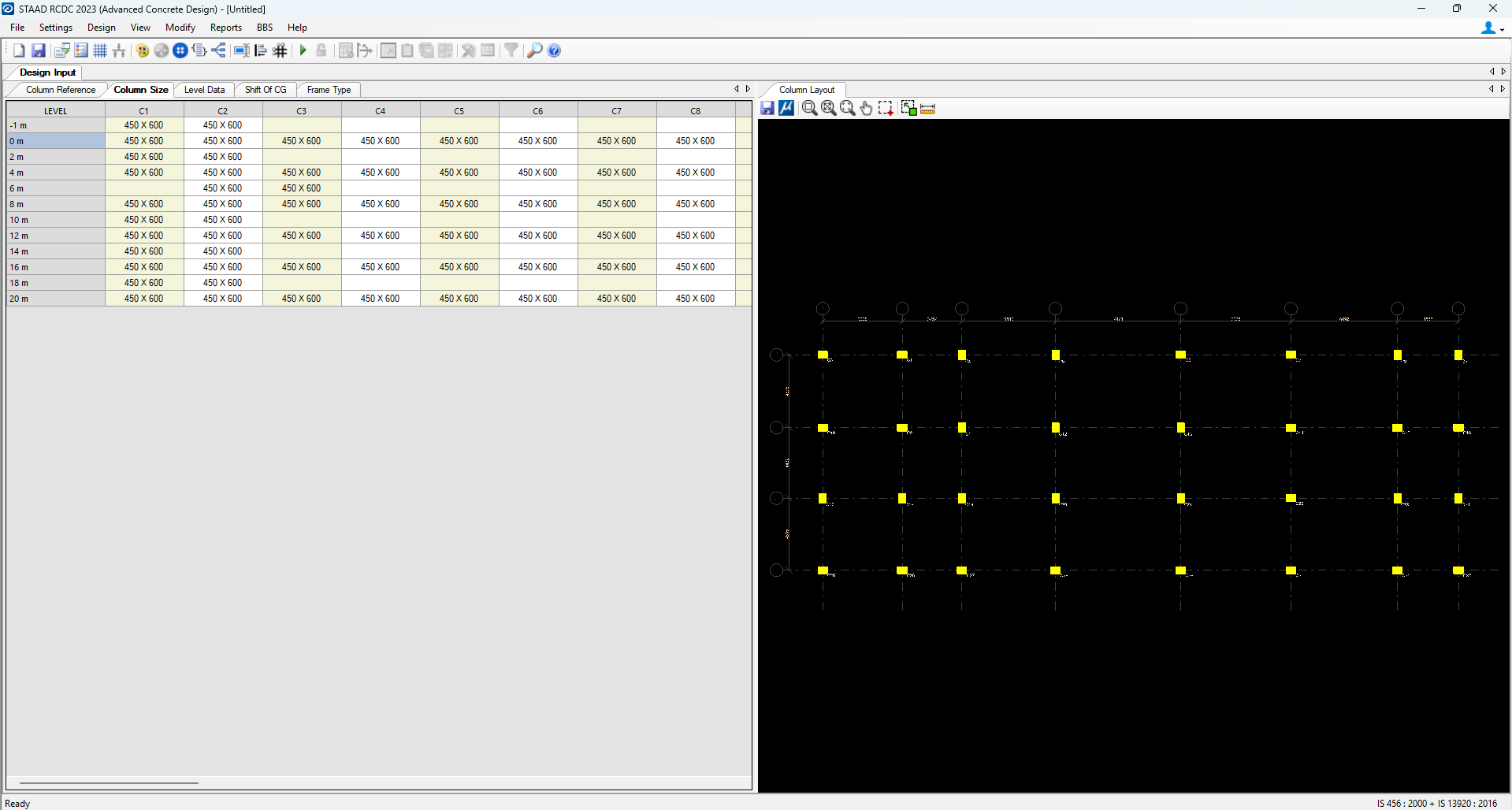The image size is (1512, 810).
Task: Click the ruler measure distance icon
Action: [927, 109]
